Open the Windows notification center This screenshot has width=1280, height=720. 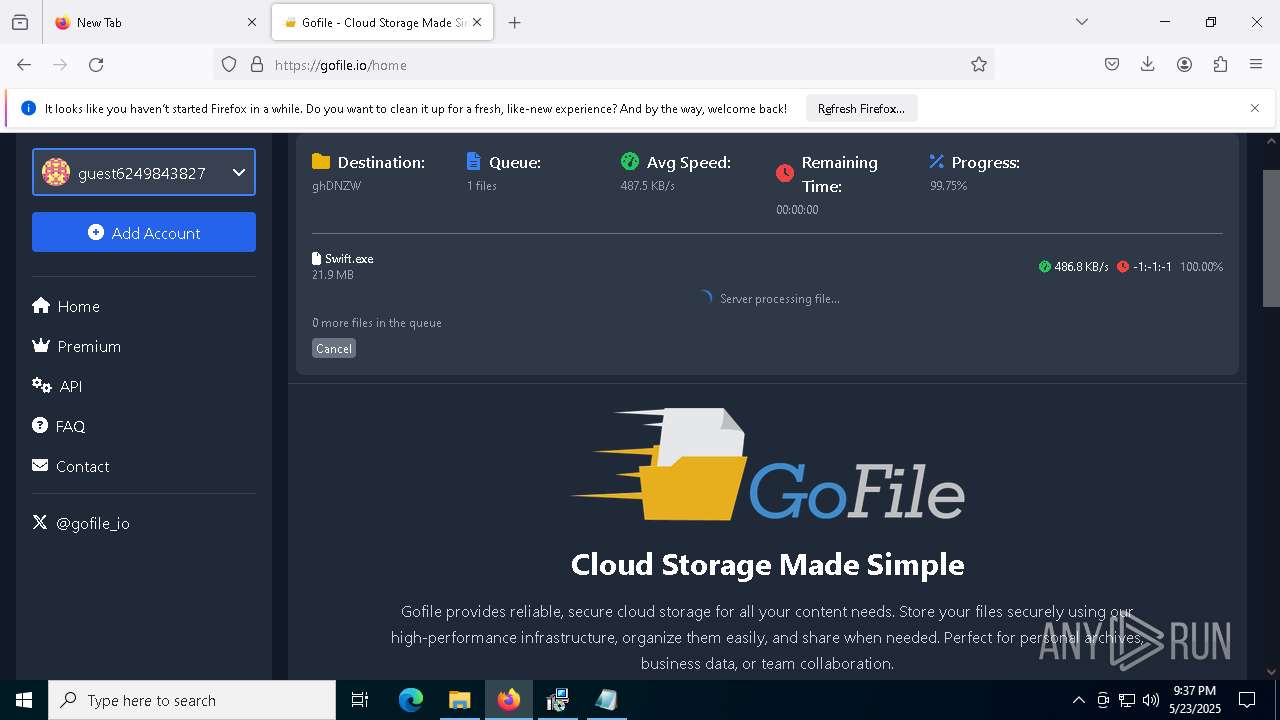1247,700
